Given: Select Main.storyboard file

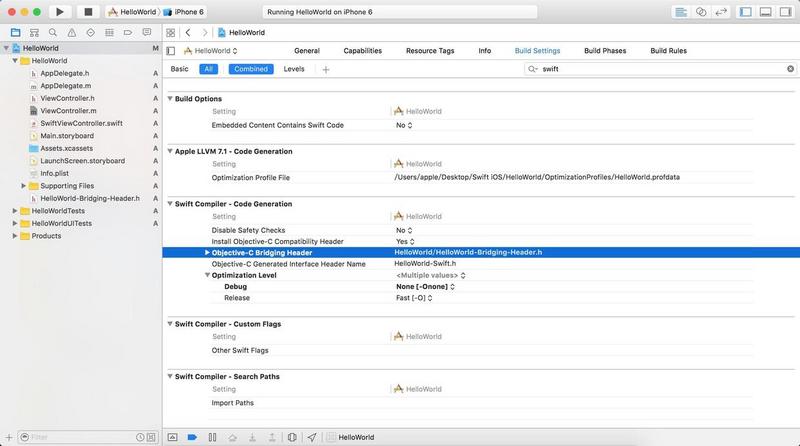Looking at the screenshot, I should pos(67,136).
